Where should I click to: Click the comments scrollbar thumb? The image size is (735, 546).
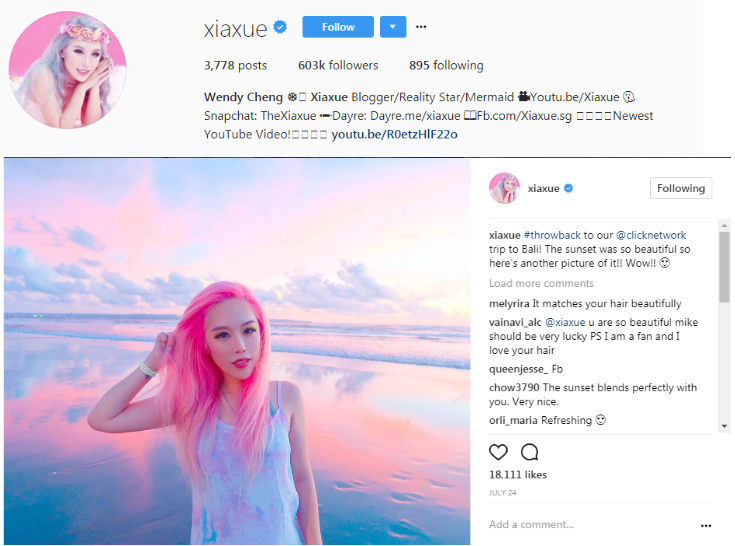click(x=725, y=267)
